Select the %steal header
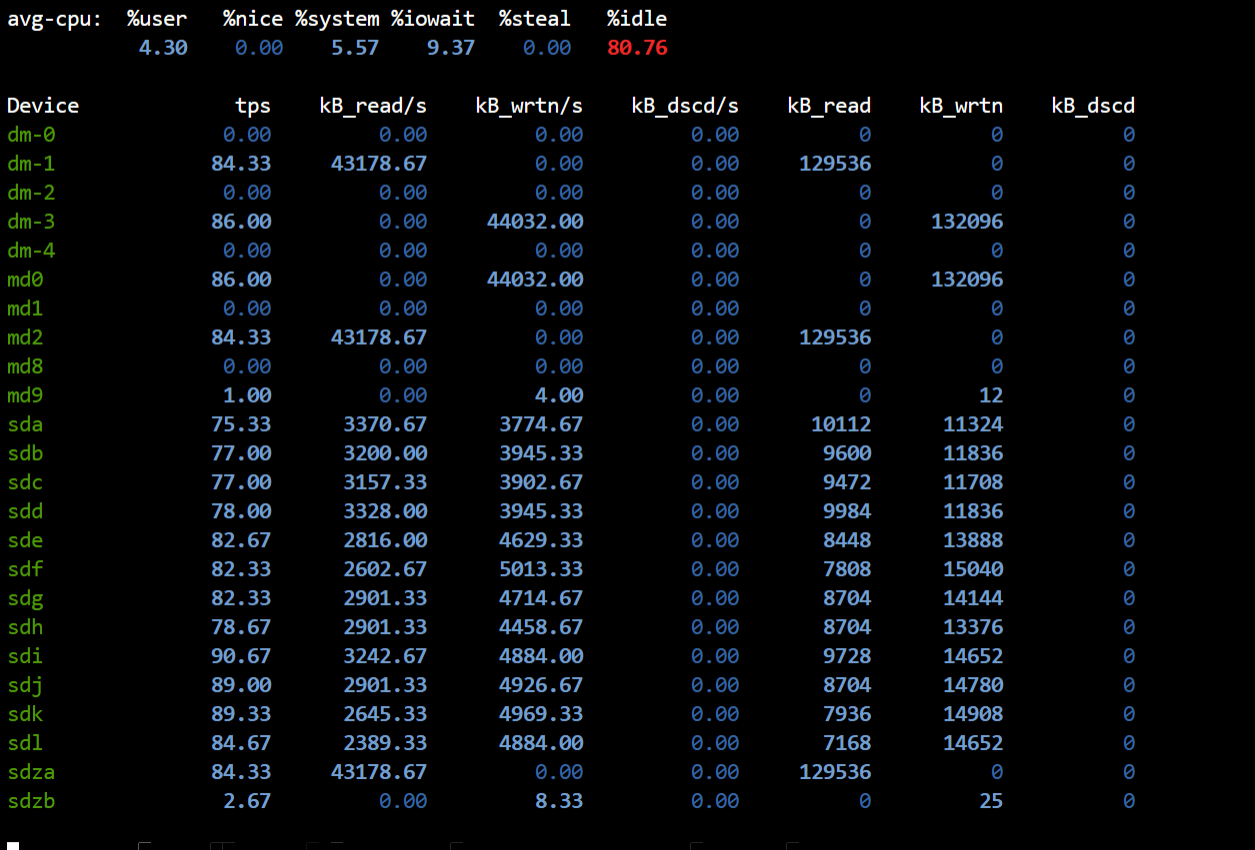 coord(535,19)
